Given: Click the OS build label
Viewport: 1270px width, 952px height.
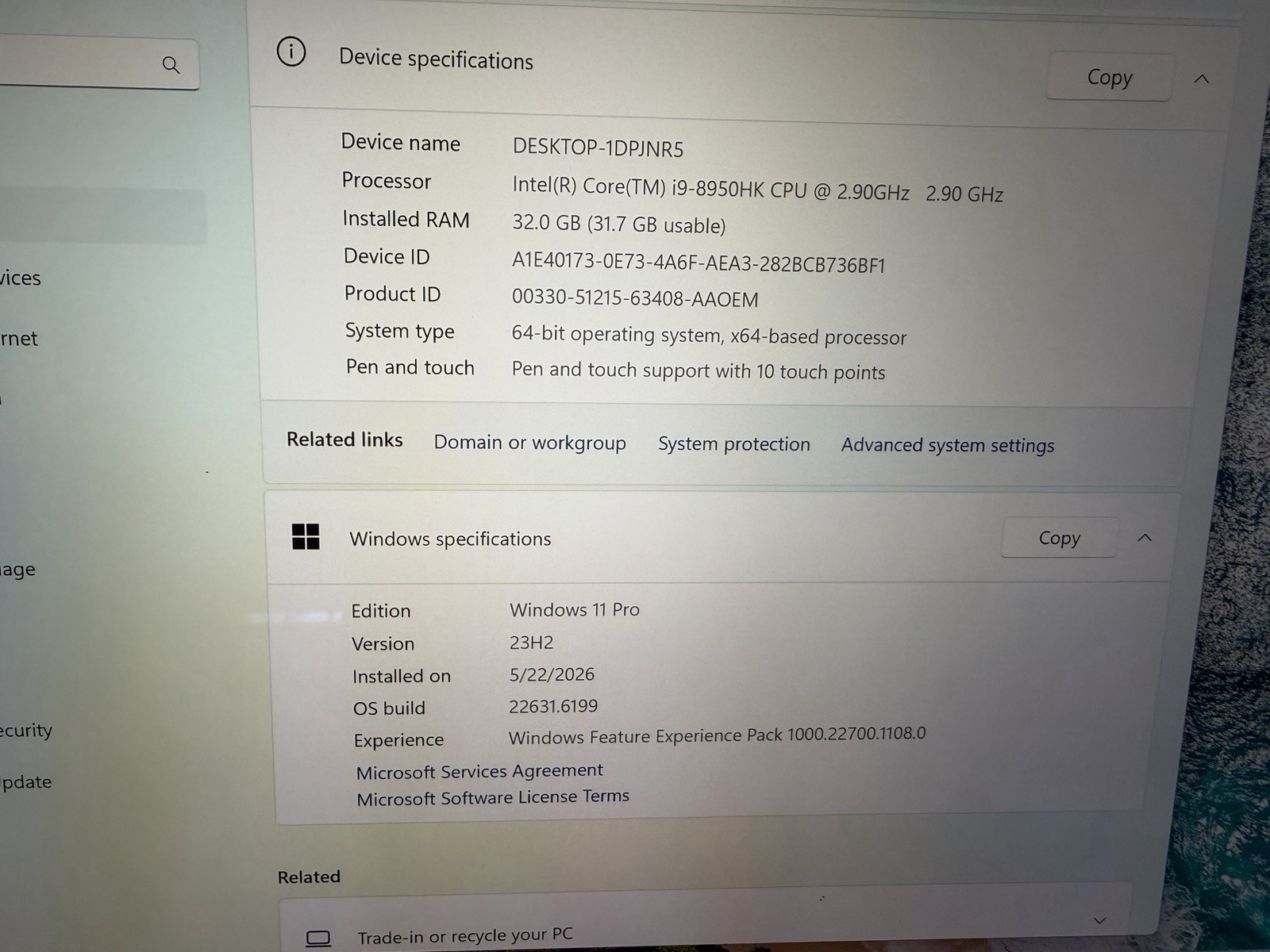Looking at the screenshot, I should 389,708.
